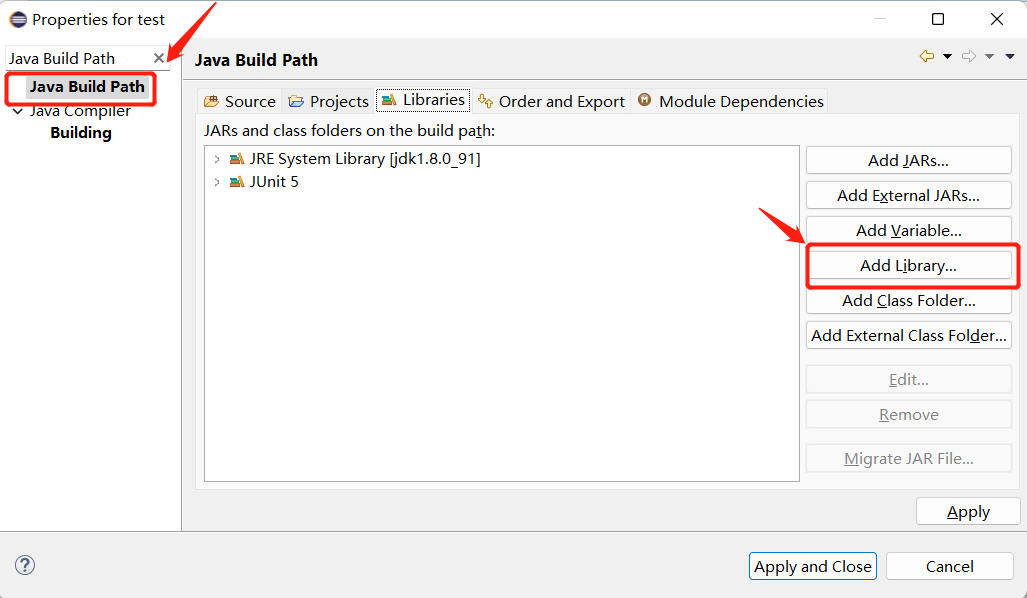This screenshot has height=598, width=1027.
Task: Click the JRE System Library jar icon
Action: (237, 158)
